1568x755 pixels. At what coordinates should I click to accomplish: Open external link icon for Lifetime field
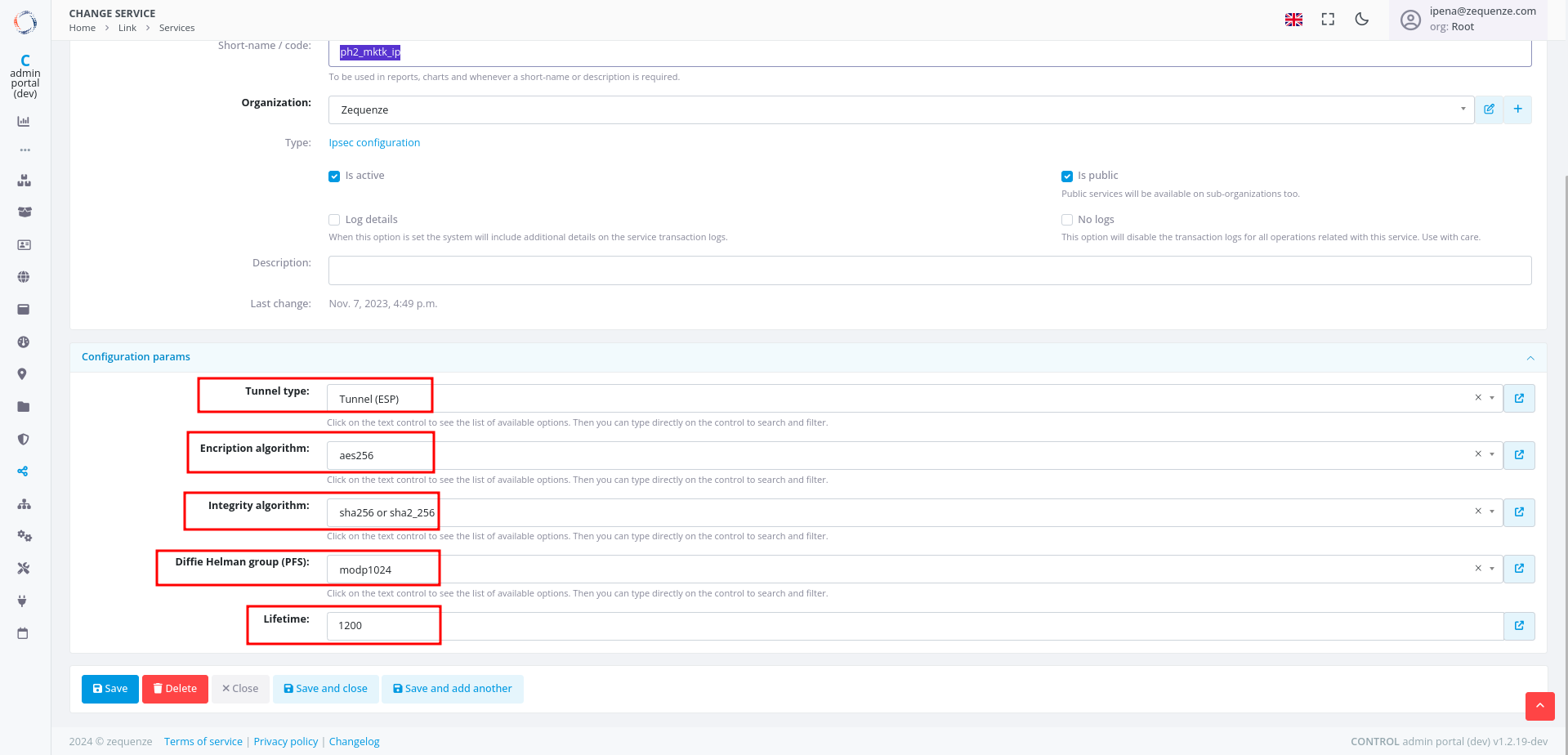click(1519, 626)
